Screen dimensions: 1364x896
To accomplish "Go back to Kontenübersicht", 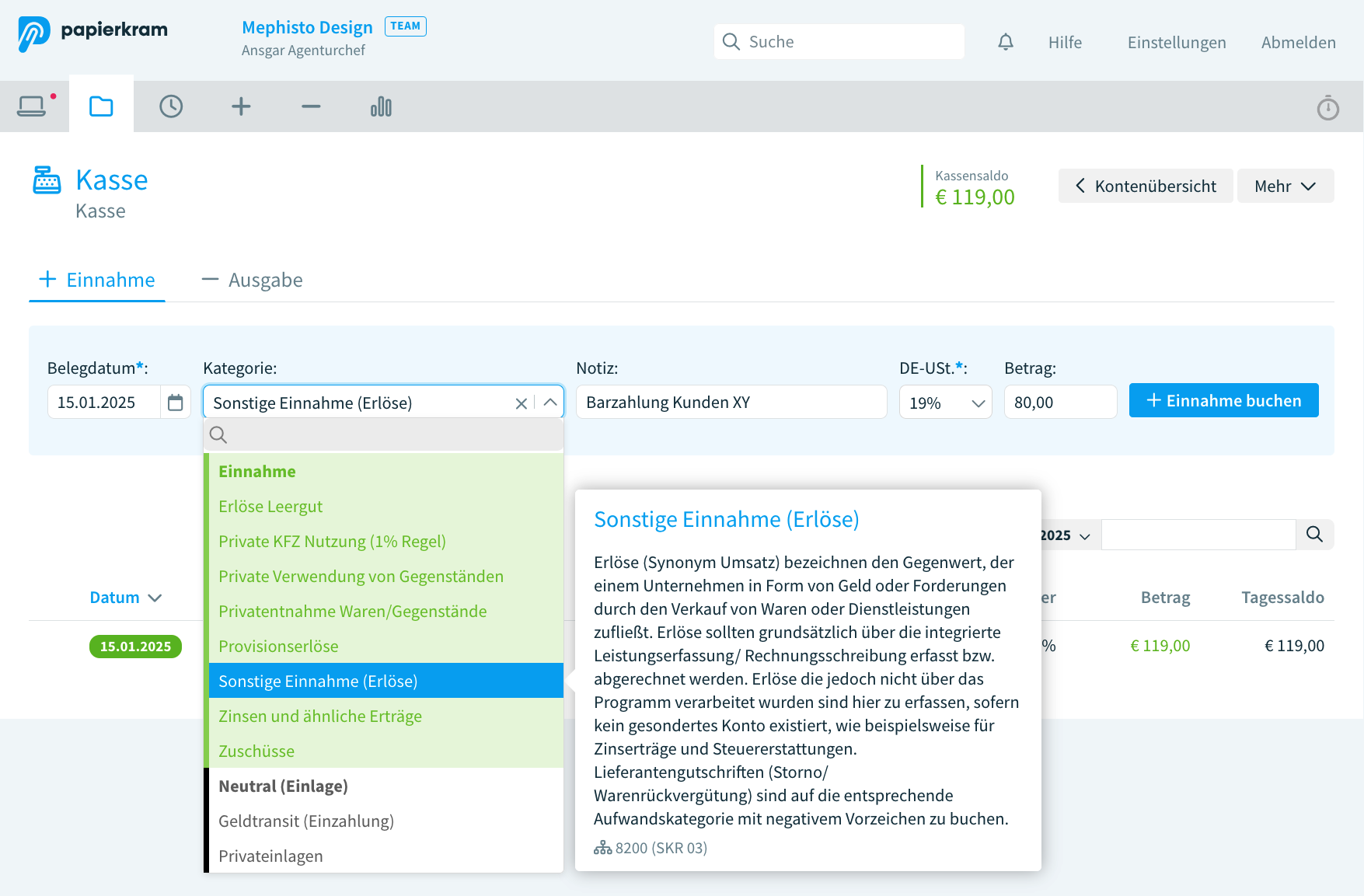I will coord(1145,186).
